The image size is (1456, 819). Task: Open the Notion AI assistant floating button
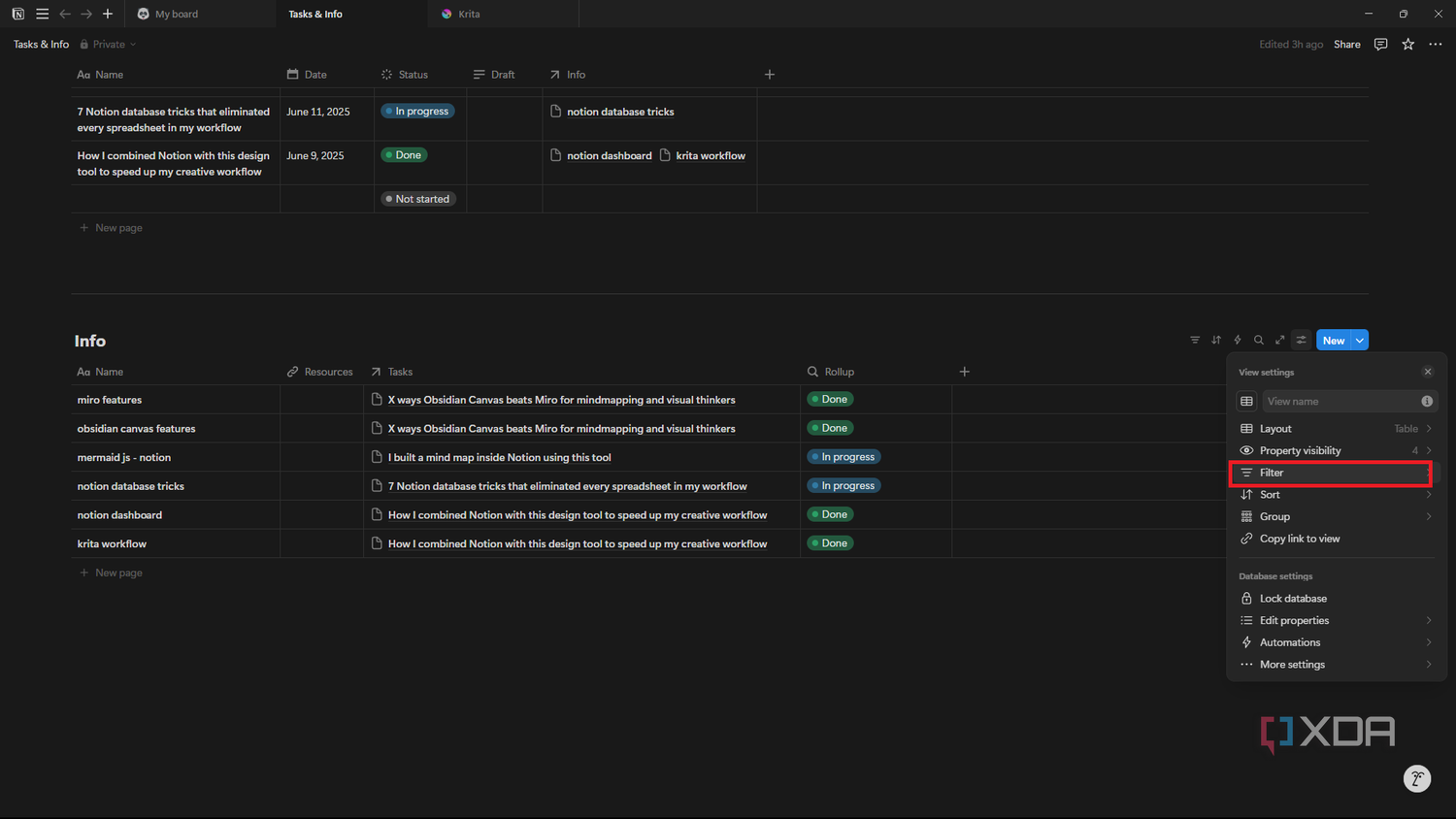[1417, 778]
